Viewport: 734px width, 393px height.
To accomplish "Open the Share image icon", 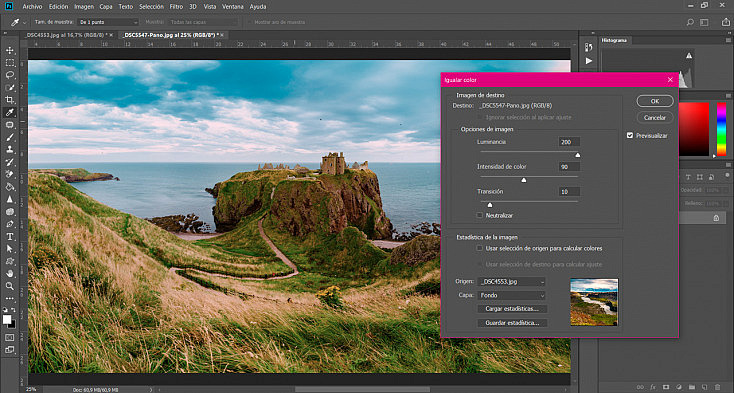I will coord(725,22).
